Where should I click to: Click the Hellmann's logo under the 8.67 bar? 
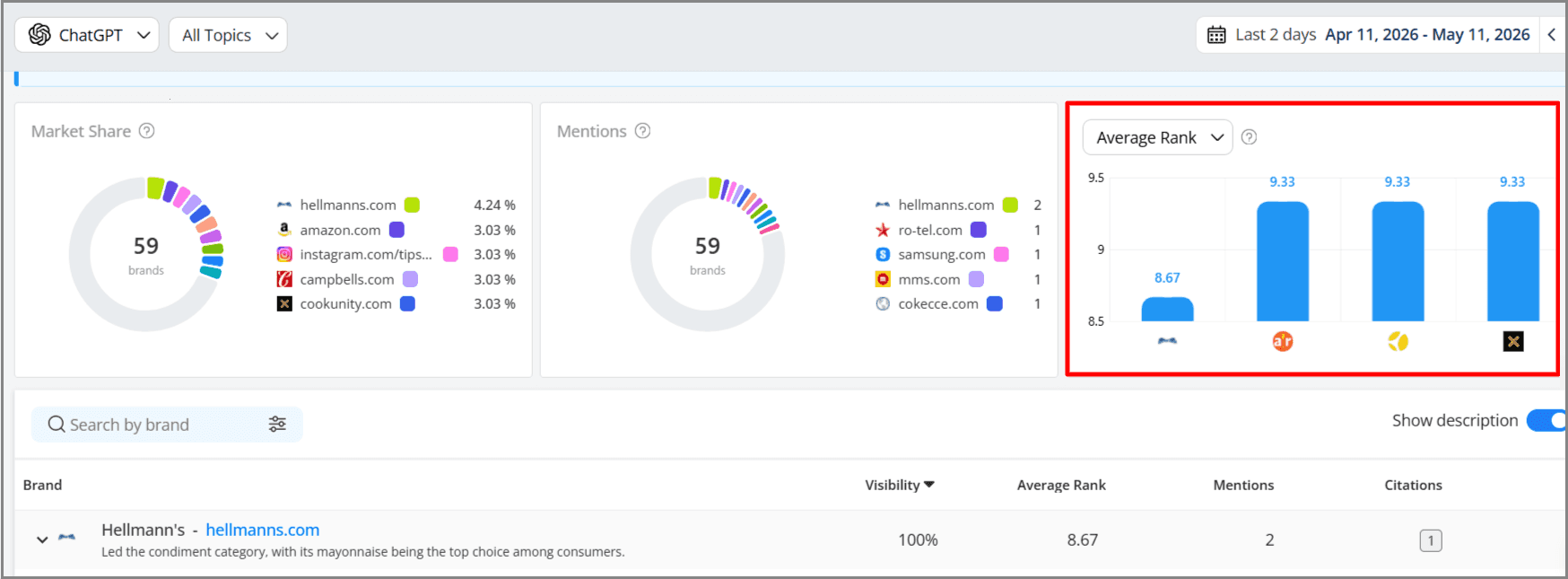pyautogui.click(x=1167, y=341)
